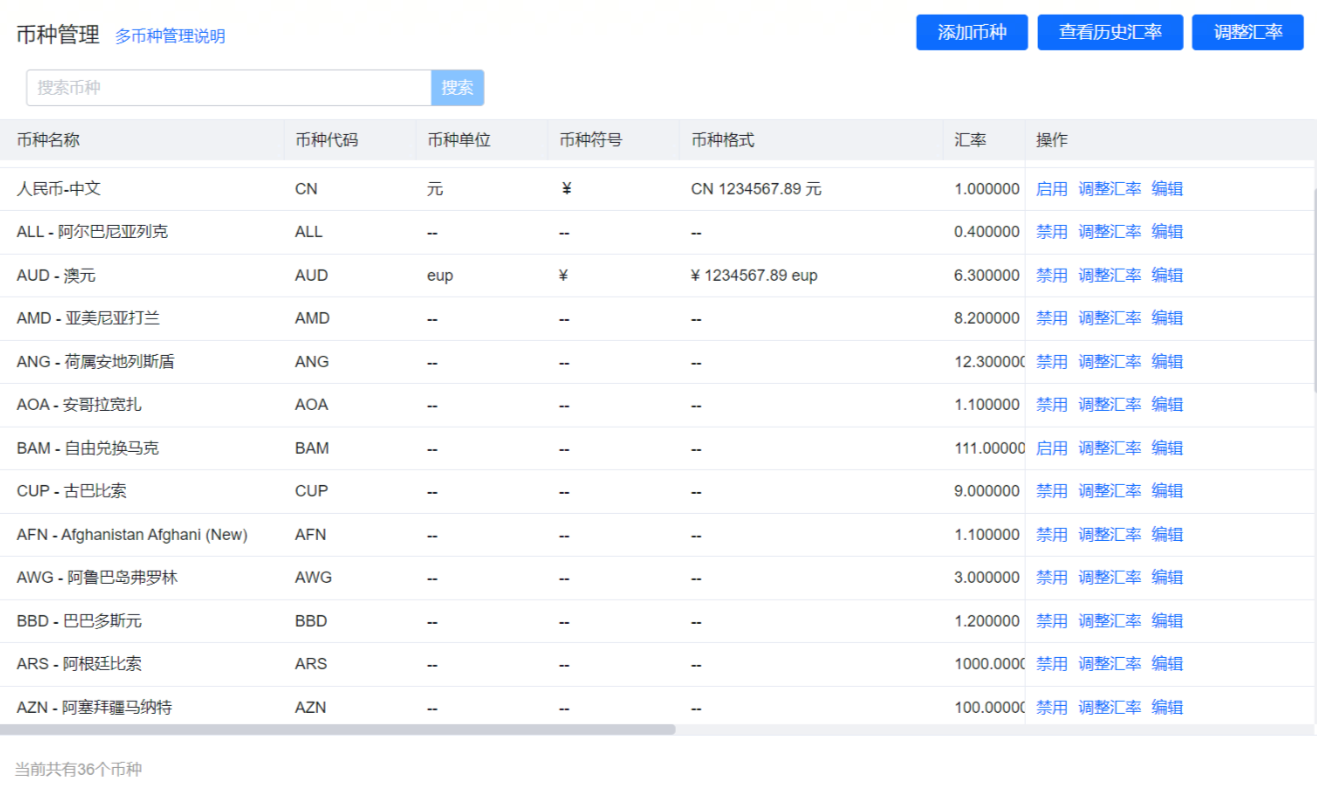Edit BAM 自由兑换马克

click(1167, 448)
